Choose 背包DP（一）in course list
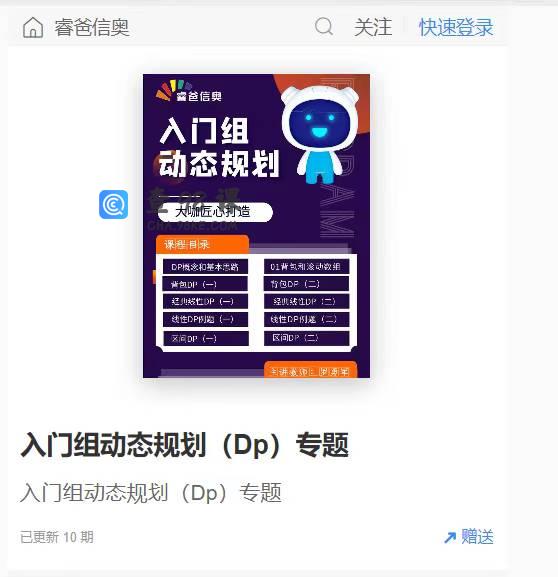558x577 pixels. click(205, 284)
